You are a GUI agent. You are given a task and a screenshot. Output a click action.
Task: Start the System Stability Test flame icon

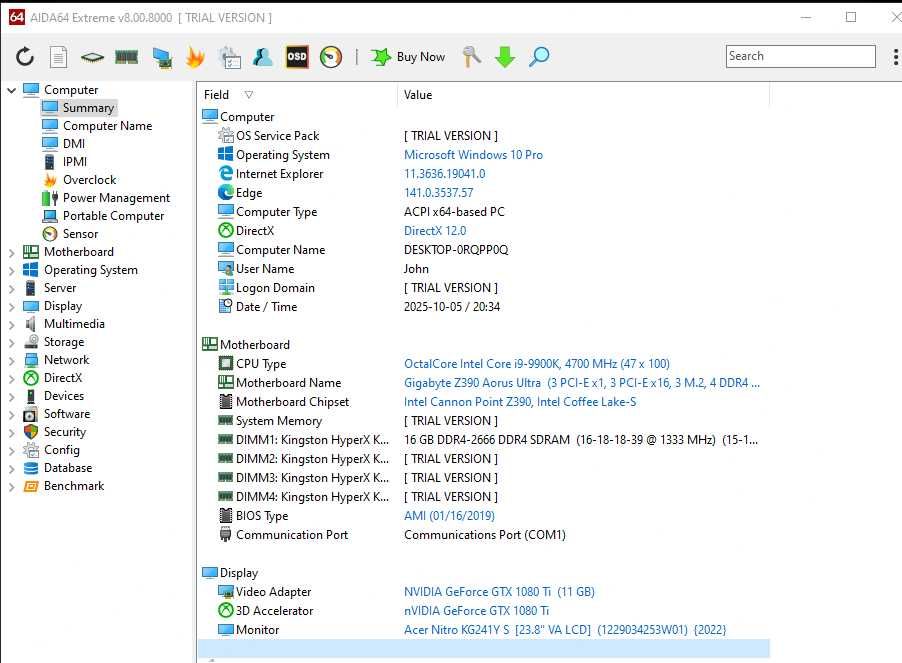pos(196,57)
